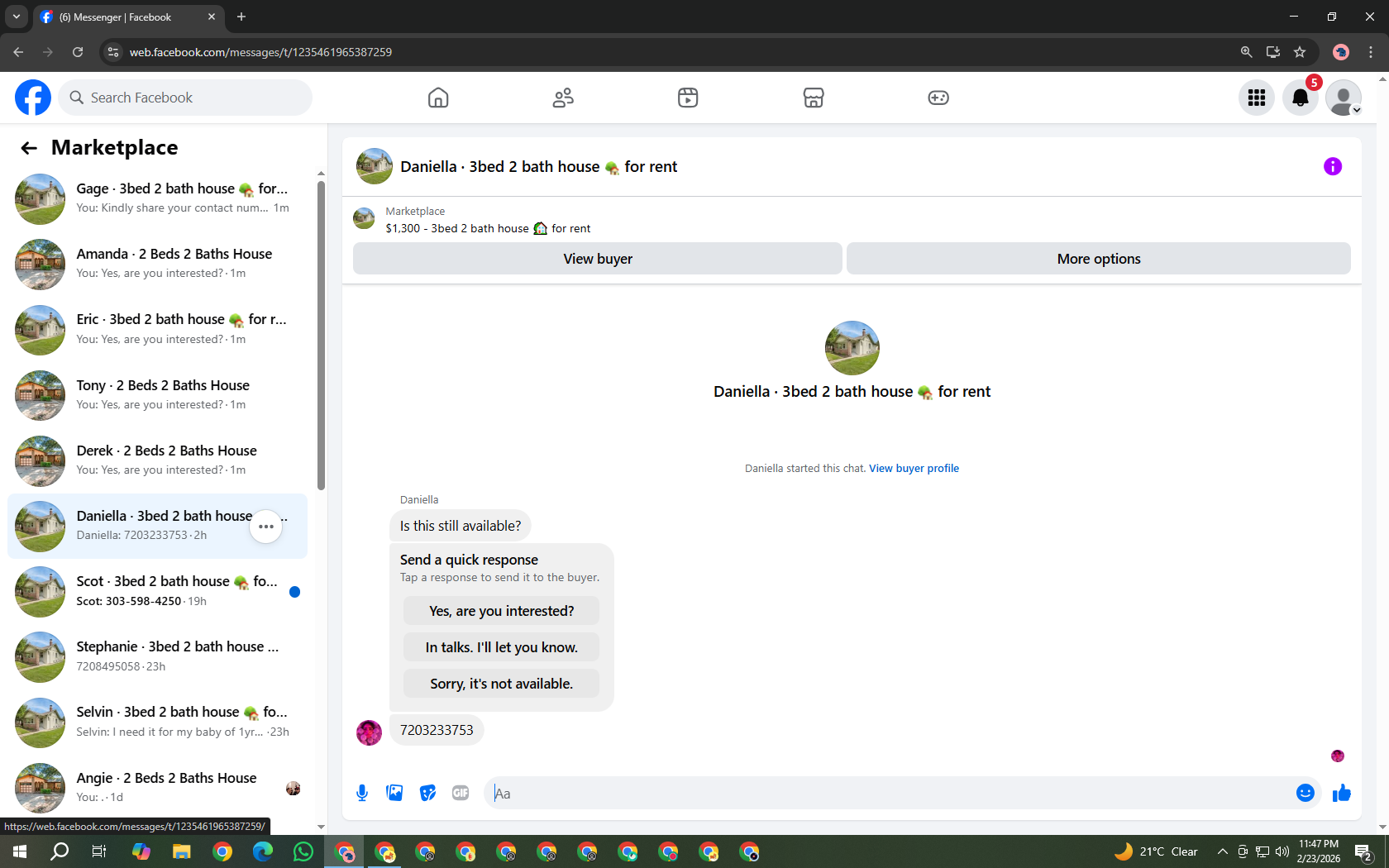The width and height of the screenshot is (1389, 868).
Task: Open the Chrome three-dot menu
Action: pos(1371,52)
